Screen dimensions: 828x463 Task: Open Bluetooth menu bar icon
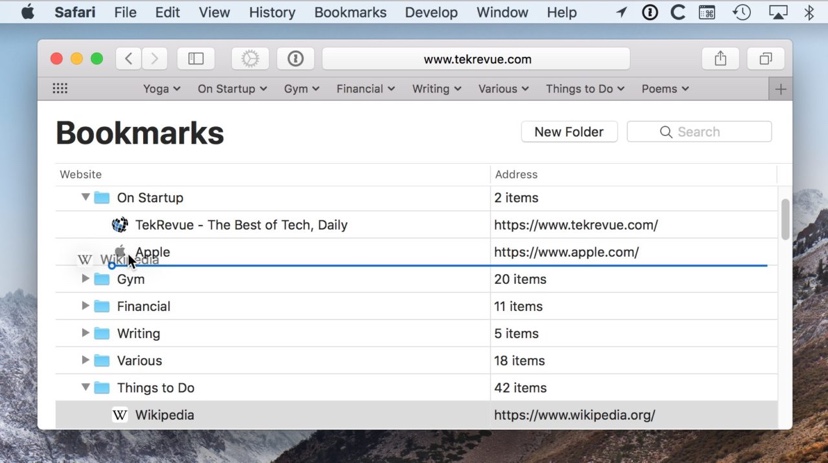809,12
